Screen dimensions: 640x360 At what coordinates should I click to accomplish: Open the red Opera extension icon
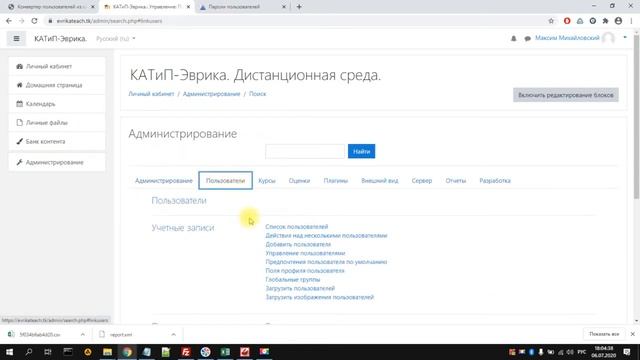coord(567,21)
